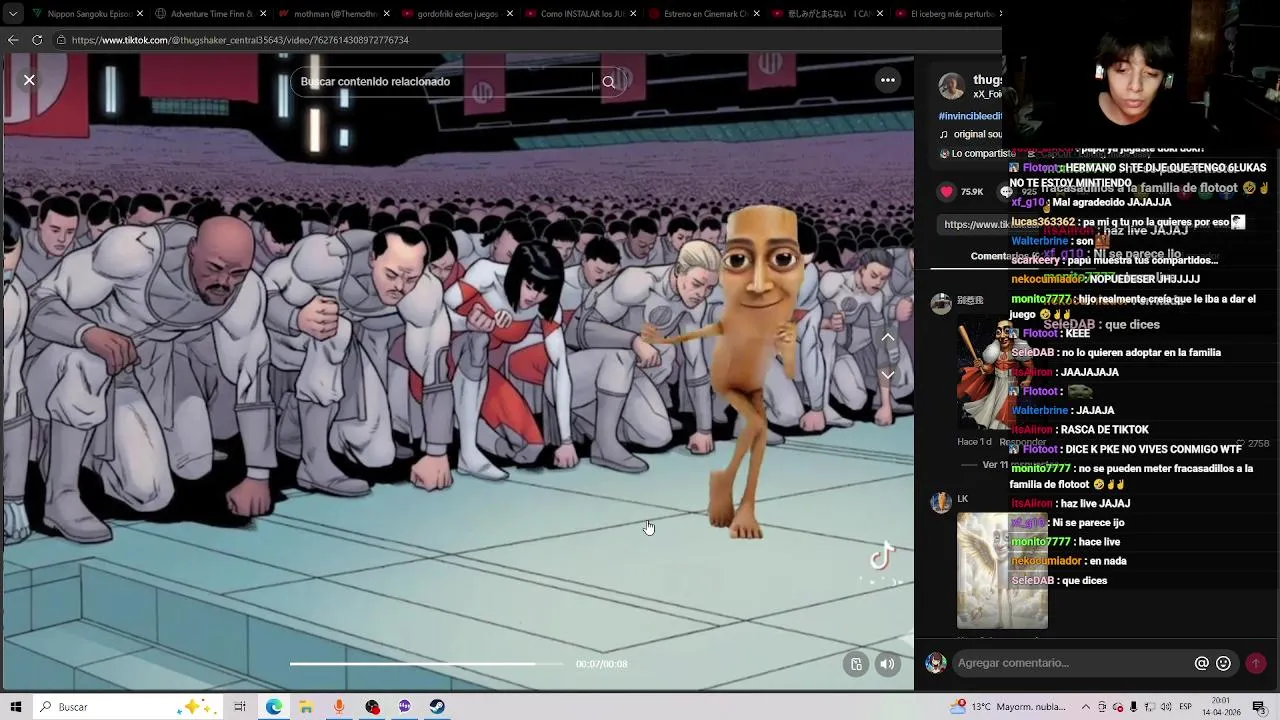Screen dimensions: 1280x720
Task: Click the browser back arrow
Action: click(13, 40)
